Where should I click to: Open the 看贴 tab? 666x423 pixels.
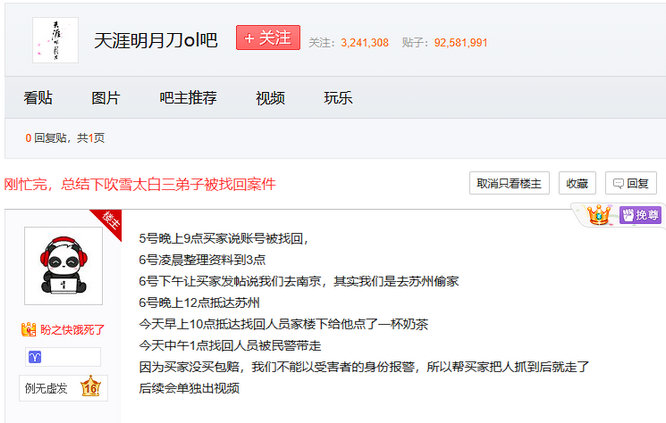38,98
